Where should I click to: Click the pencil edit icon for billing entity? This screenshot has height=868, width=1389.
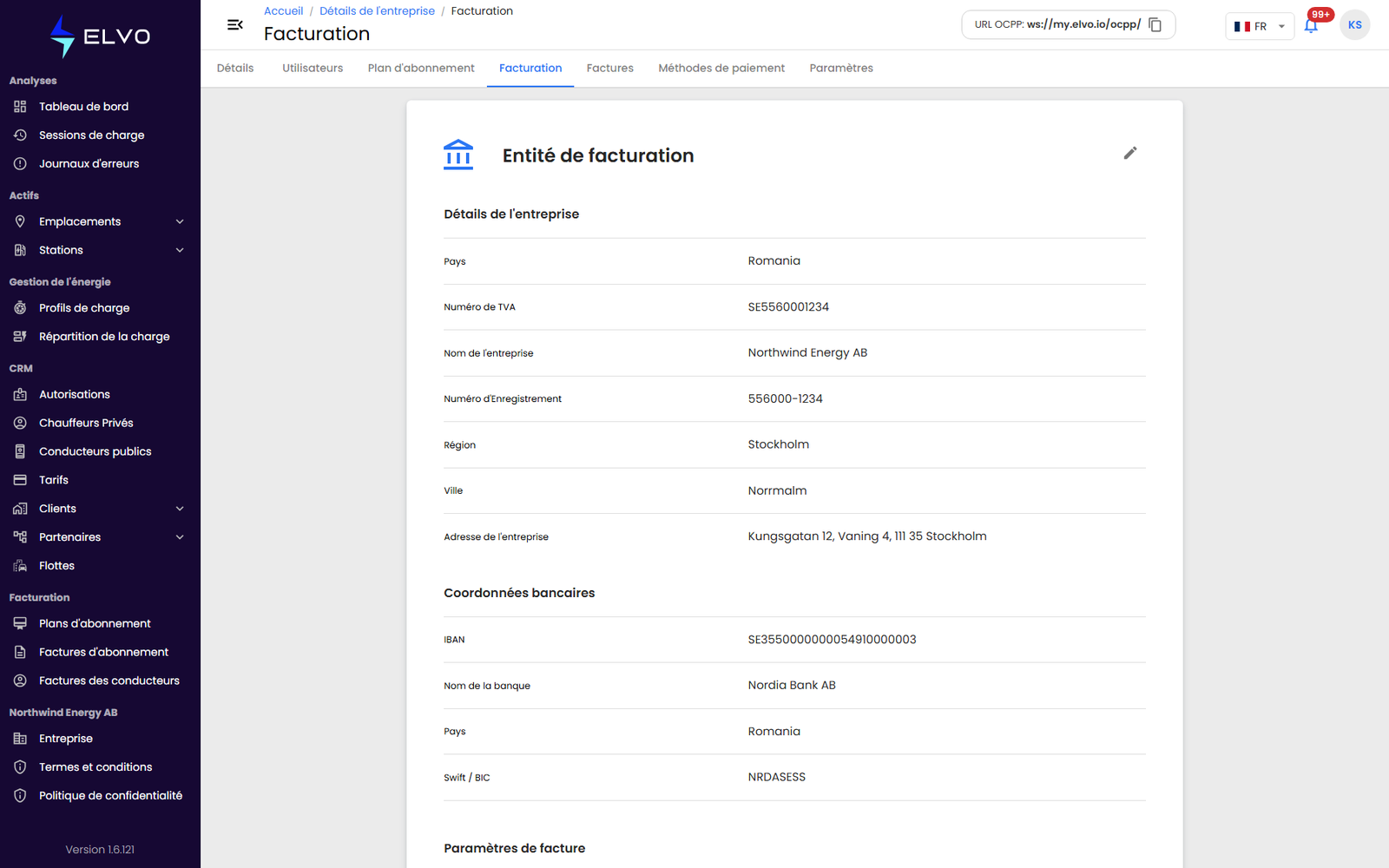[x=1130, y=153]
